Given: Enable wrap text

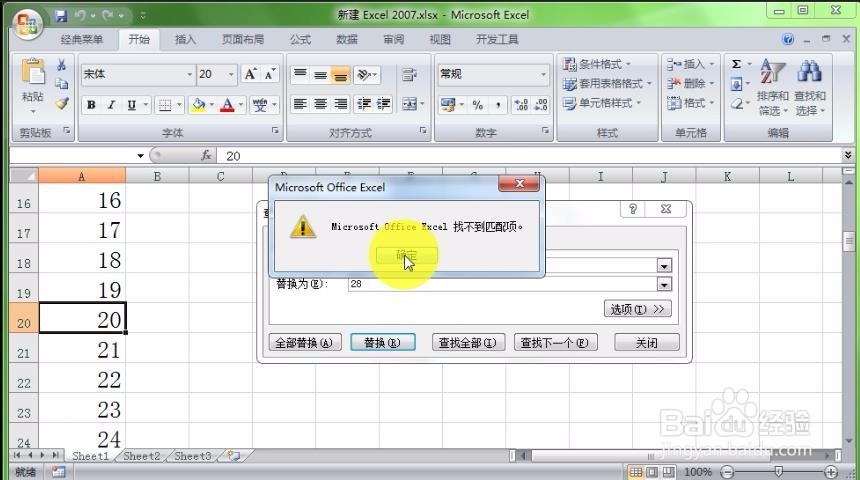Looking at the screenshot, I should (x=409, y=74).
